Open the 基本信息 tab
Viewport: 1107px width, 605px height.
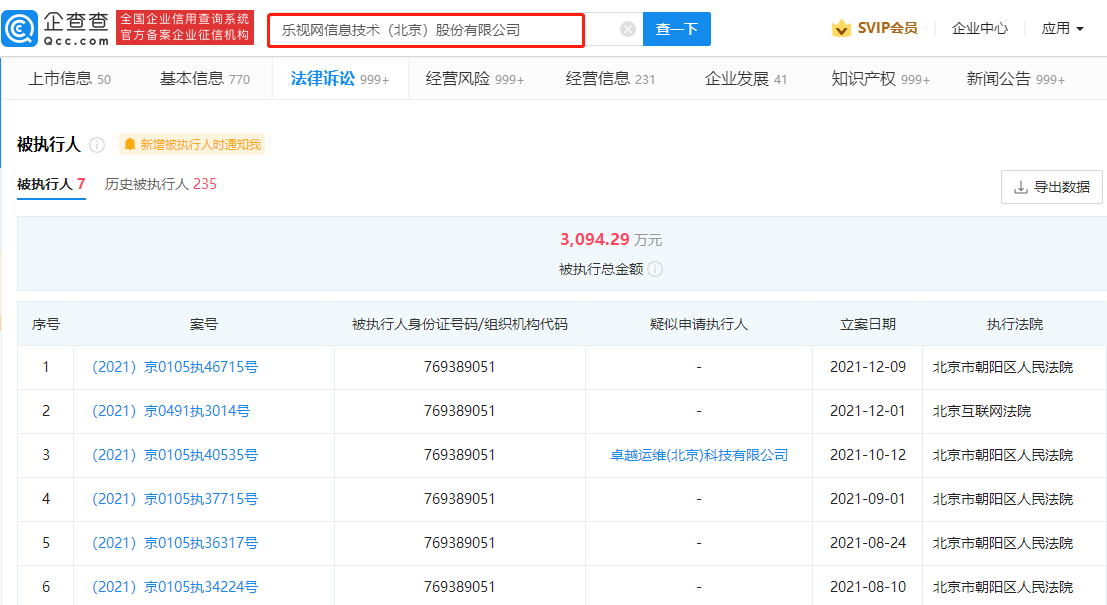pos(204,79)
